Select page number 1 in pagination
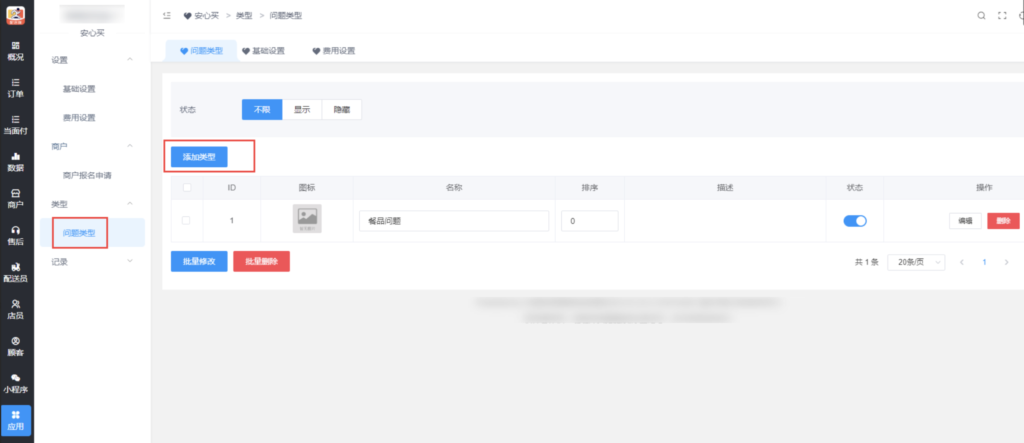The height and width of the screenshot is (443, 1024). [x=984, y=262]
